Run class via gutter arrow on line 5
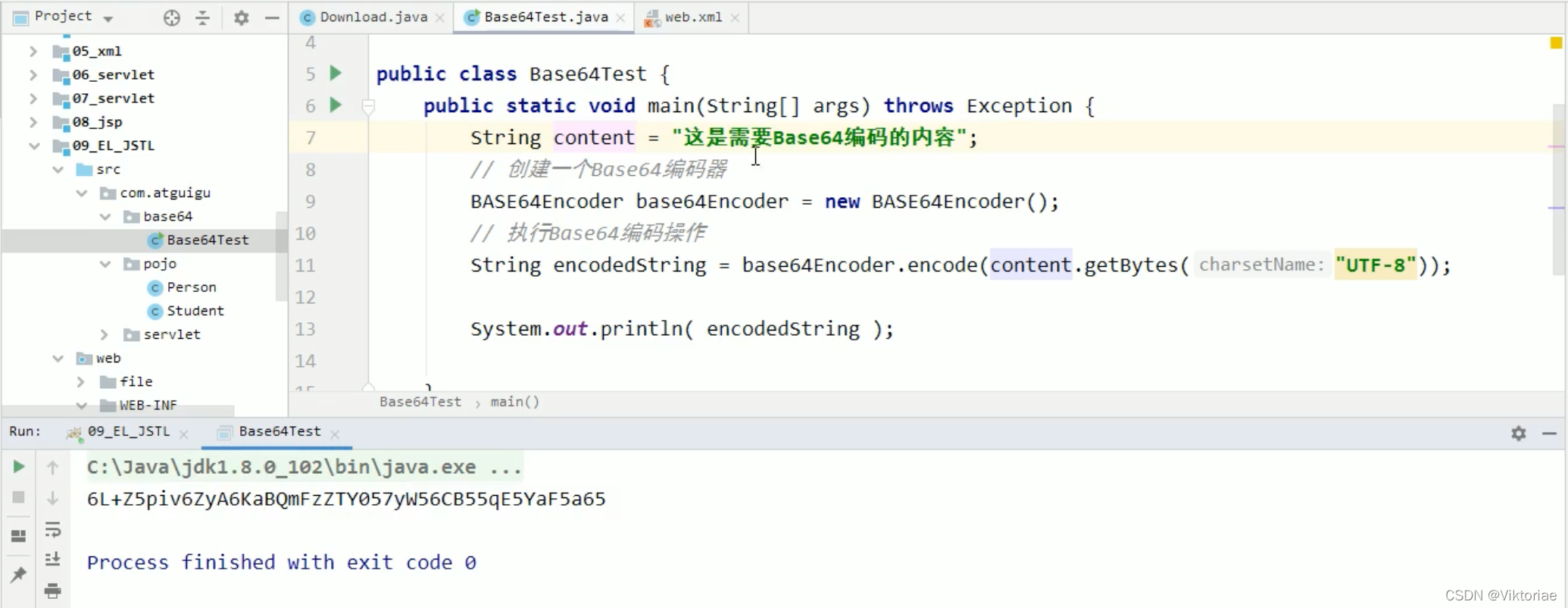Viewport: 1568px width, 608px height. point(336,73)
